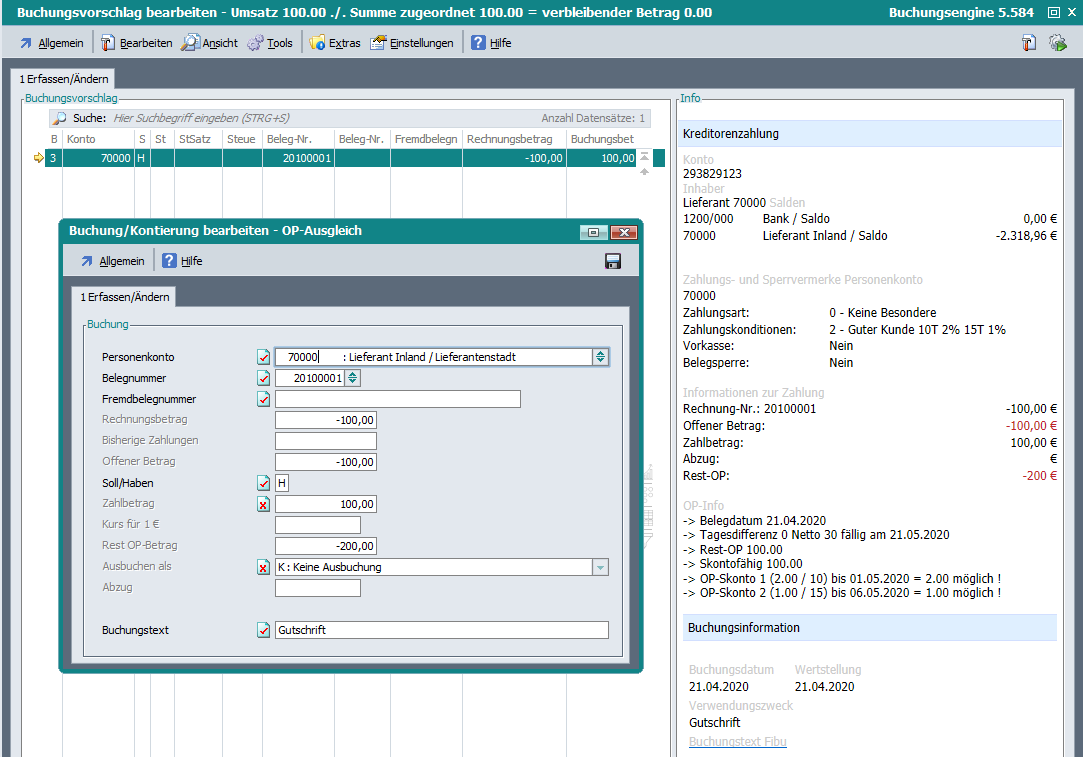The width and height of the screenshot is (1083, 757).
Task: Open the Tools menu with gears icon
Action: (269, 43)
